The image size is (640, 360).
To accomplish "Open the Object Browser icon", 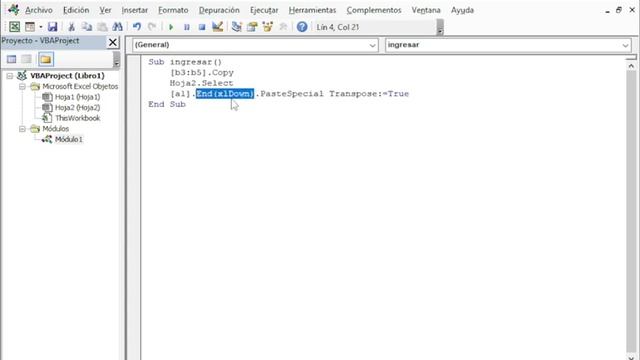I will 267,27.
